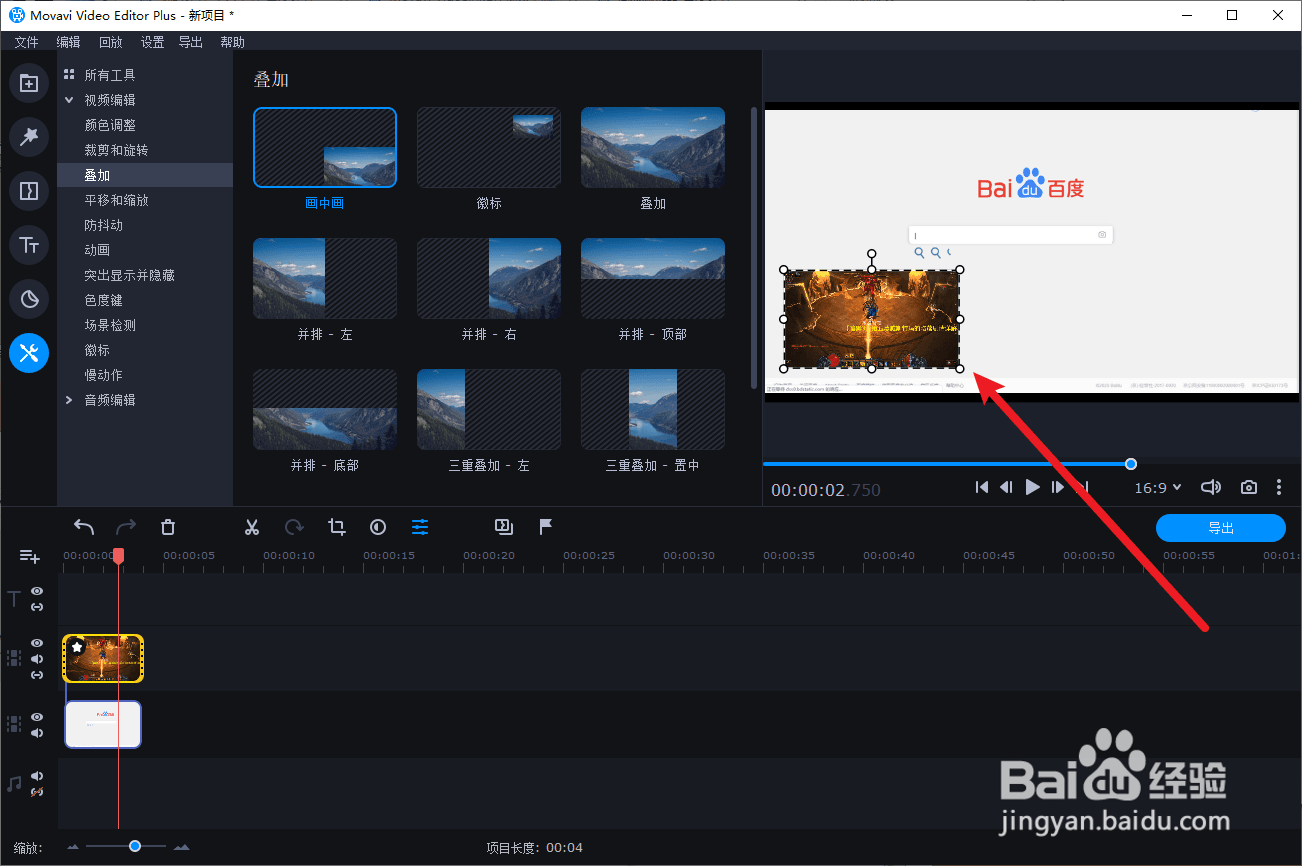This screenshot has height=866, width=1302.
Task: Click the zoom out timeline icon
Action: 73,848
